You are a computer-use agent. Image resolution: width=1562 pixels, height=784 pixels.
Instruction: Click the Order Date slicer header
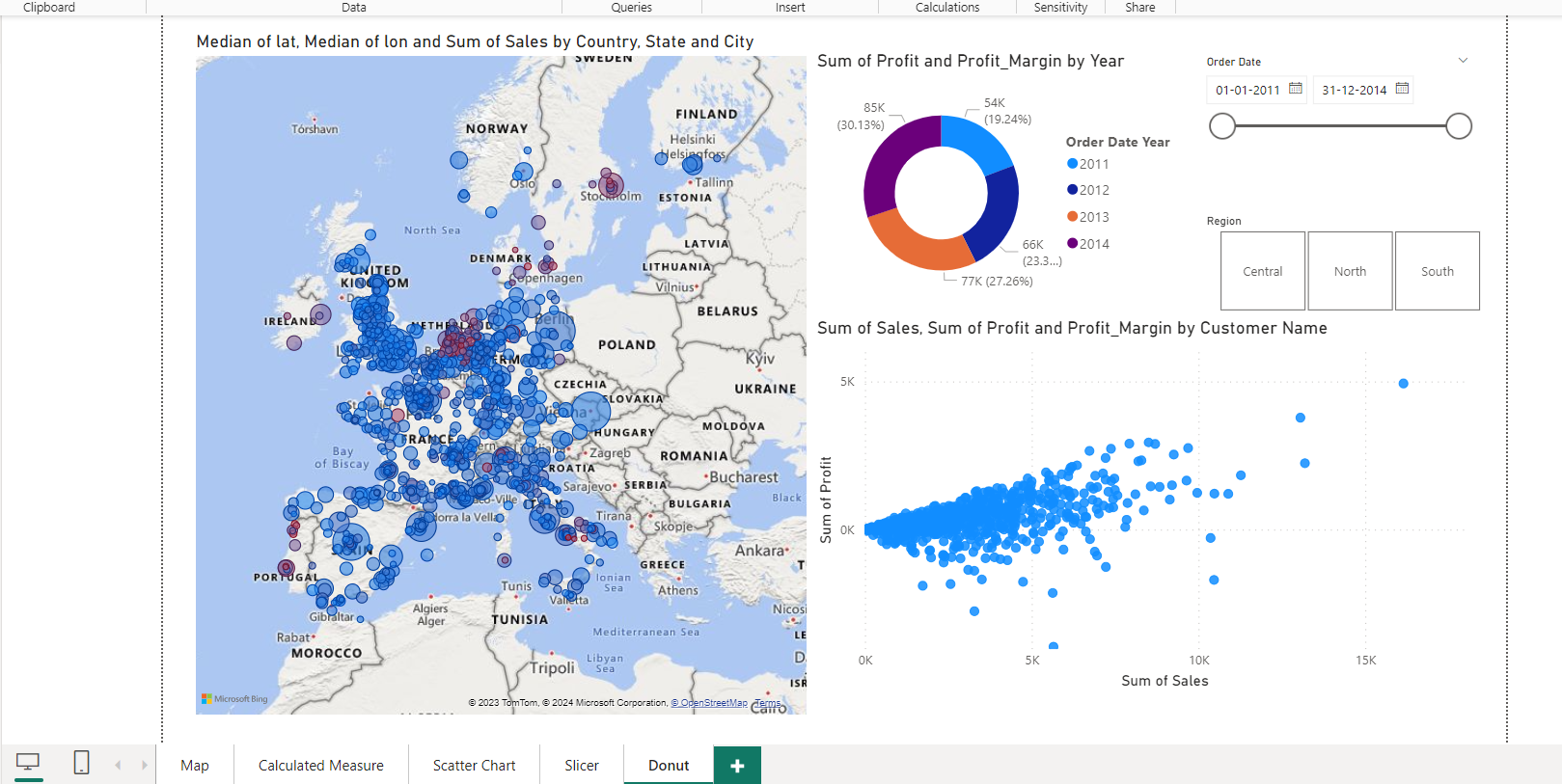pyautogui.click(x=1234, y=62)
